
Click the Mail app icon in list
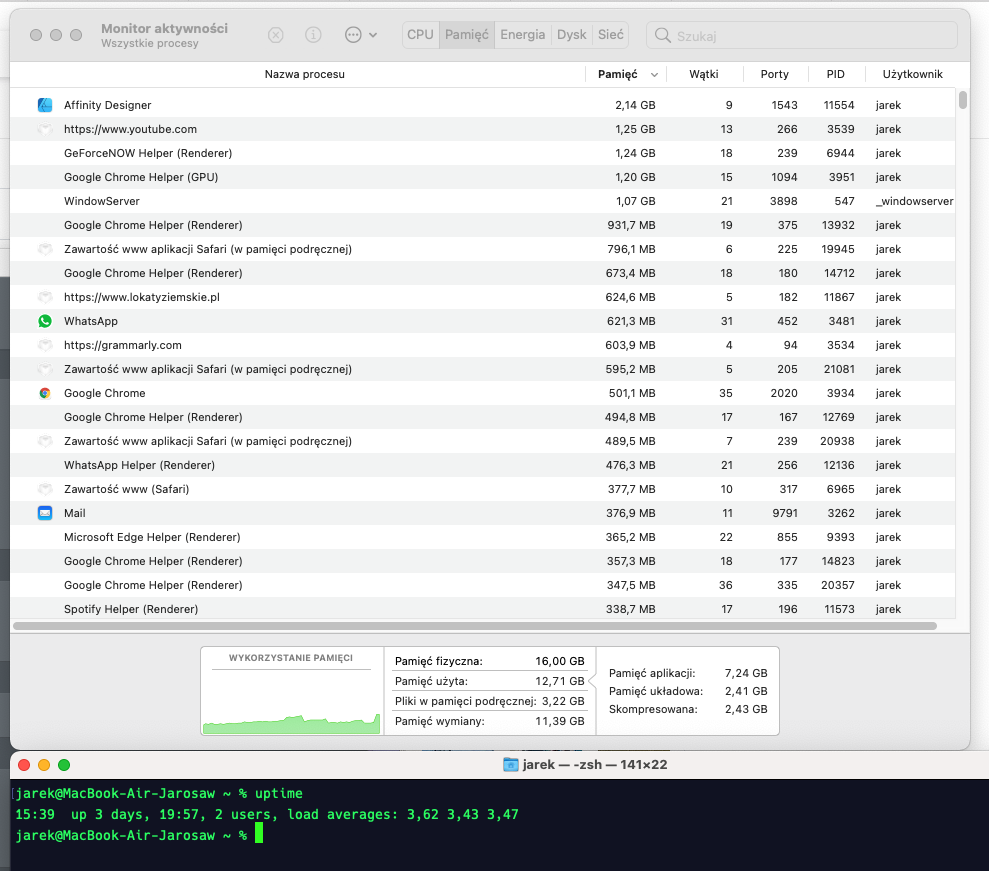point(45,513)
